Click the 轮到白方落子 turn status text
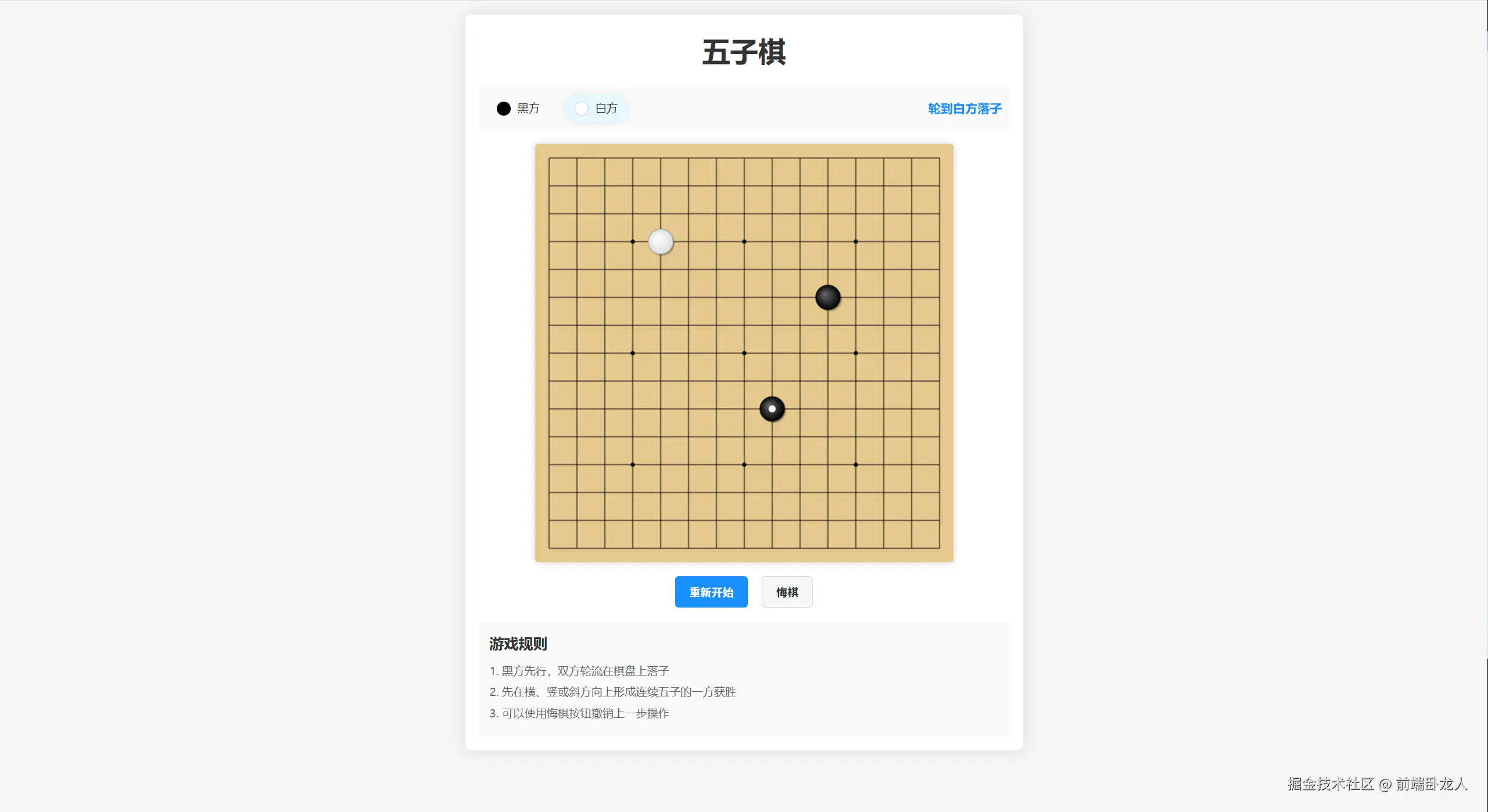The image size is (1488, 812). (964, 109)
